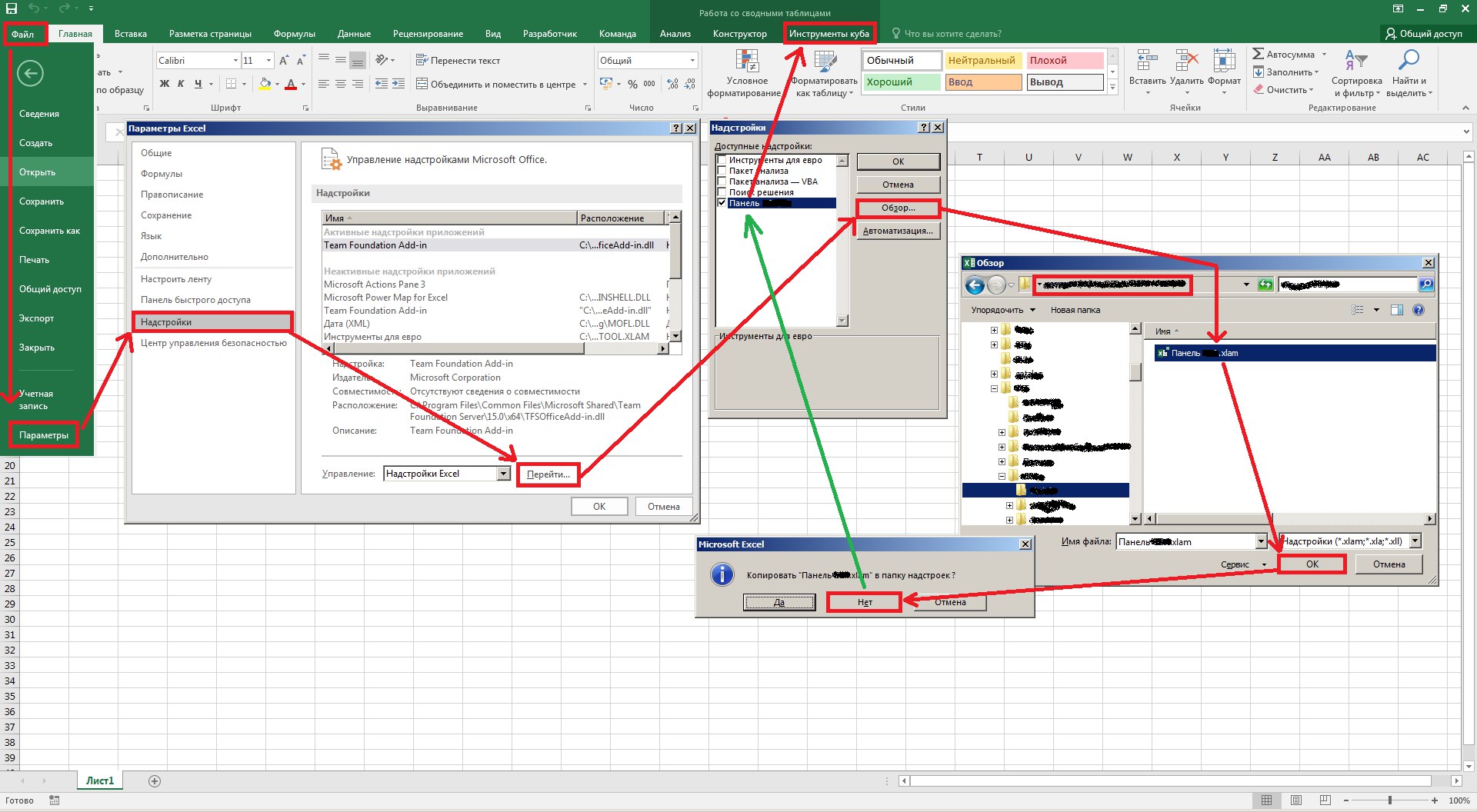Viewport: 1477px width, 812px height.
Task: Open help in the Обзор dialog
Action: pyautogui.click(x=1419, y=310)
